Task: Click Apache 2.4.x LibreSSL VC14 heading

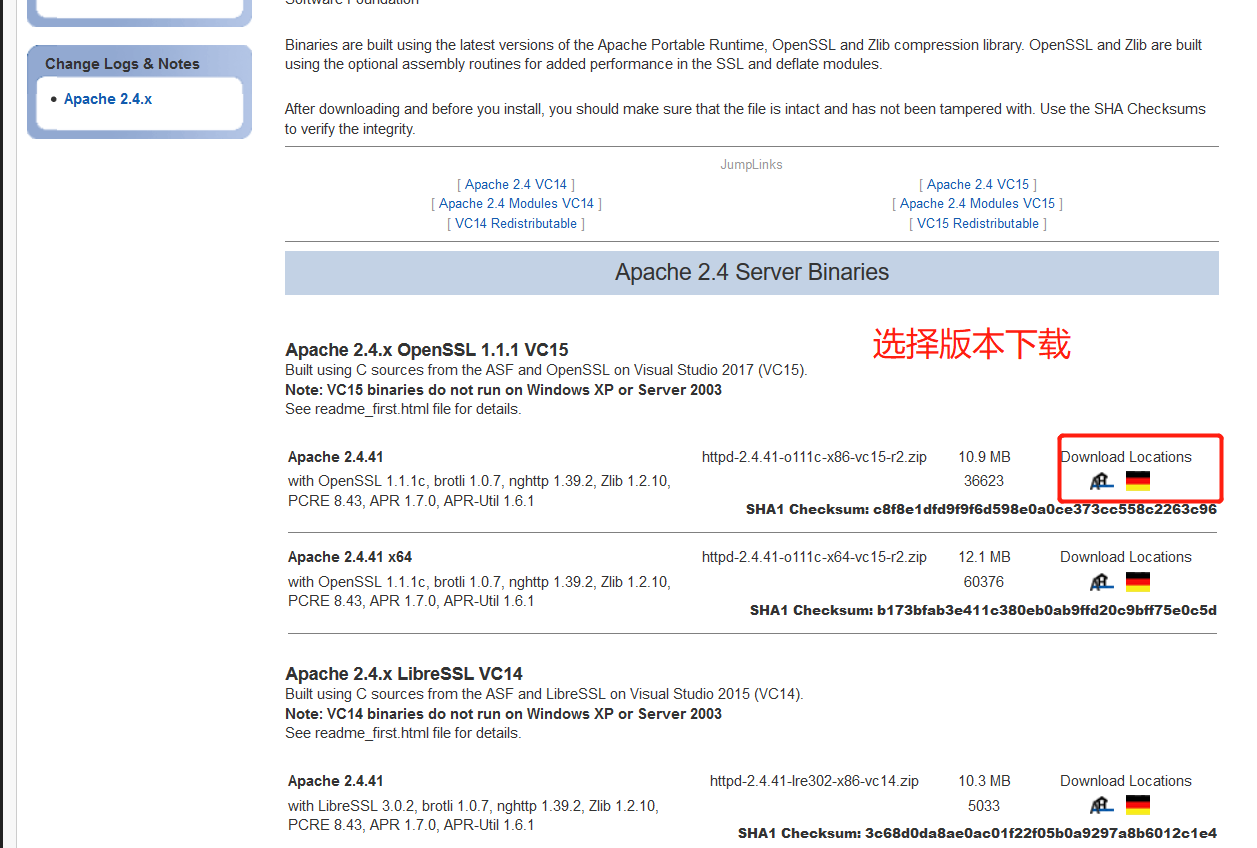Action: (404, 674)
